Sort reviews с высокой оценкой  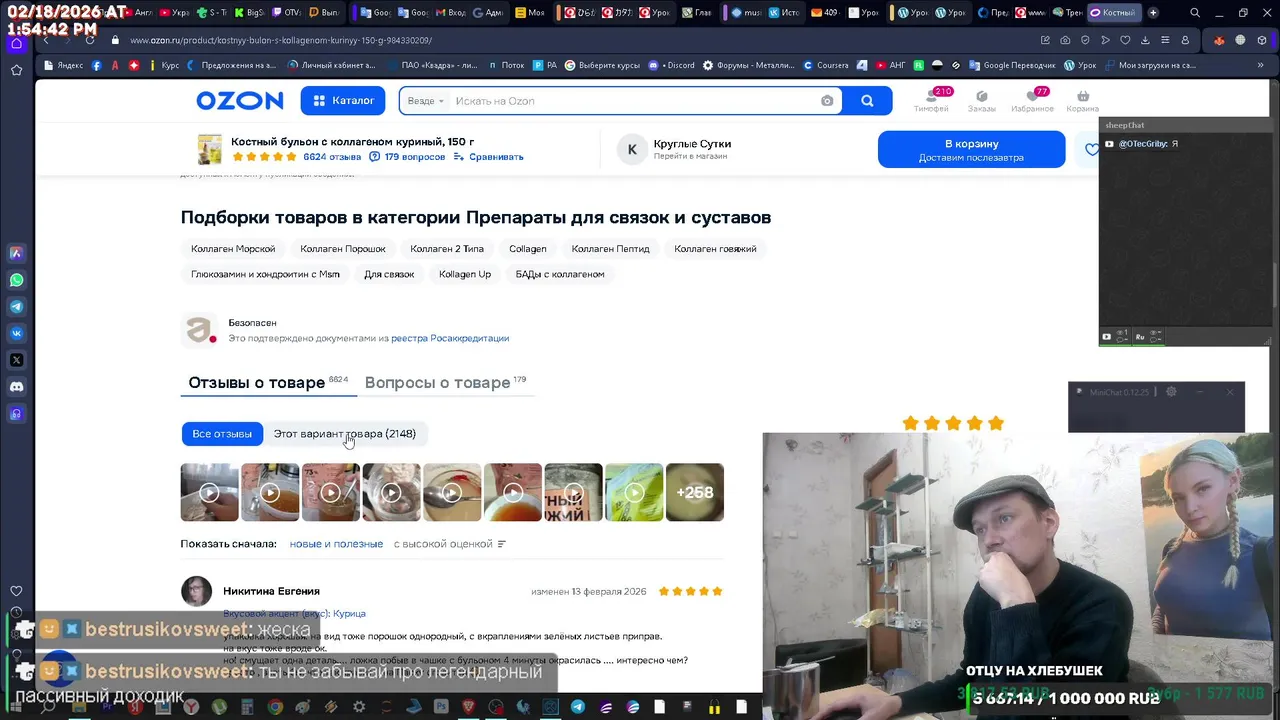[443, 544]
